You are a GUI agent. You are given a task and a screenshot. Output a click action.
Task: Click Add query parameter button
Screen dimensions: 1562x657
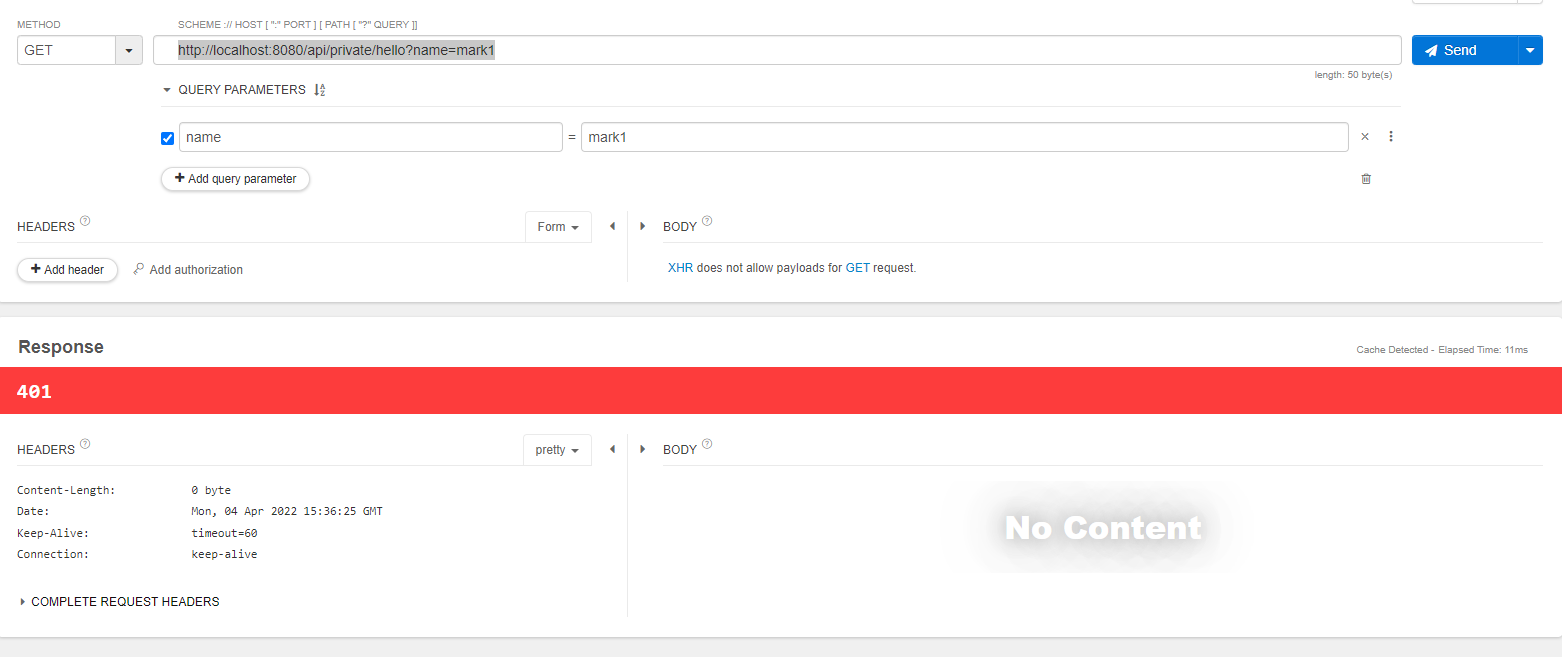click(x=236, y=179)
